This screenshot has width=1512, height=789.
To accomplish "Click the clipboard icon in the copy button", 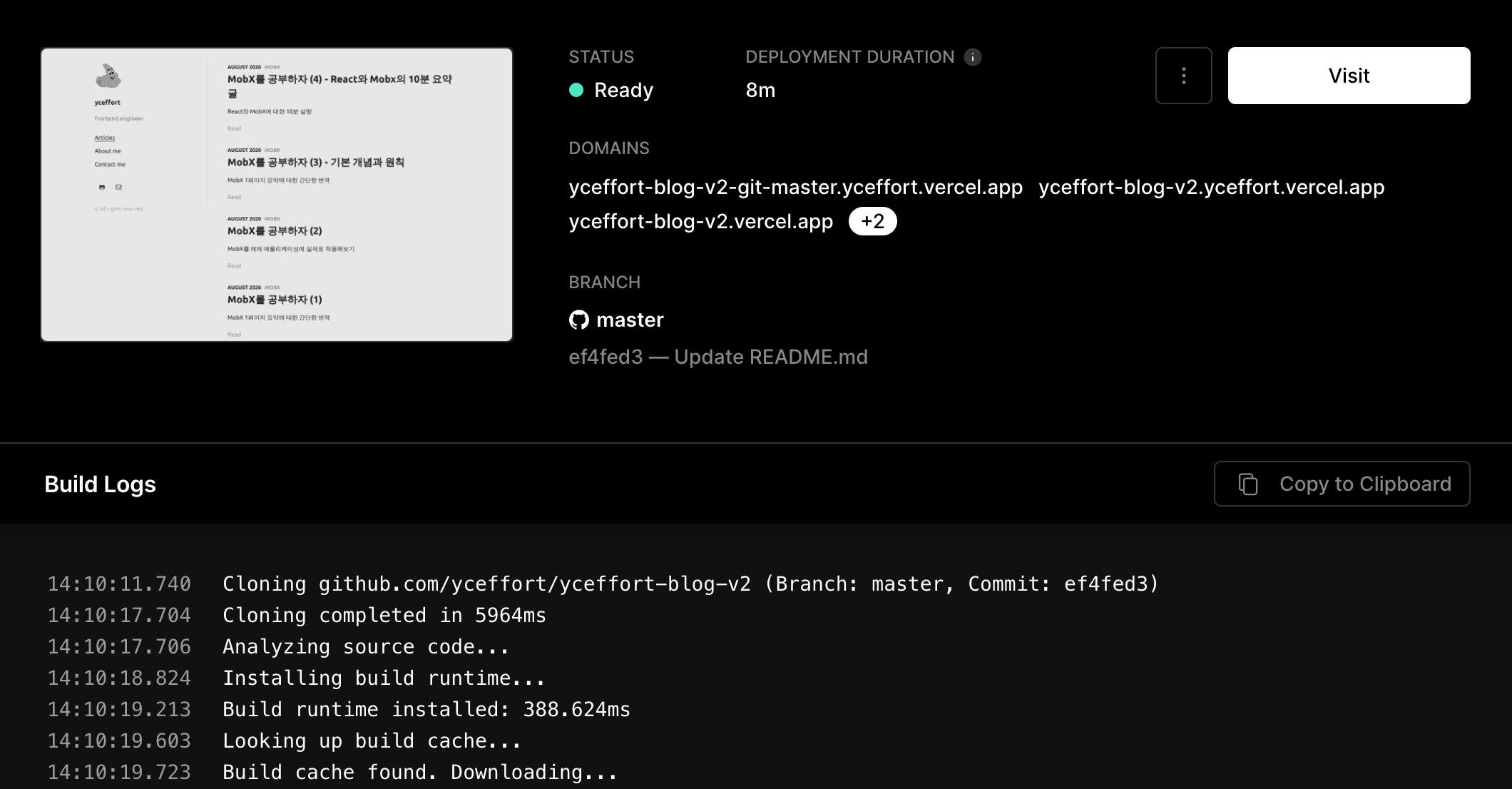I will tap(1248, 484).
